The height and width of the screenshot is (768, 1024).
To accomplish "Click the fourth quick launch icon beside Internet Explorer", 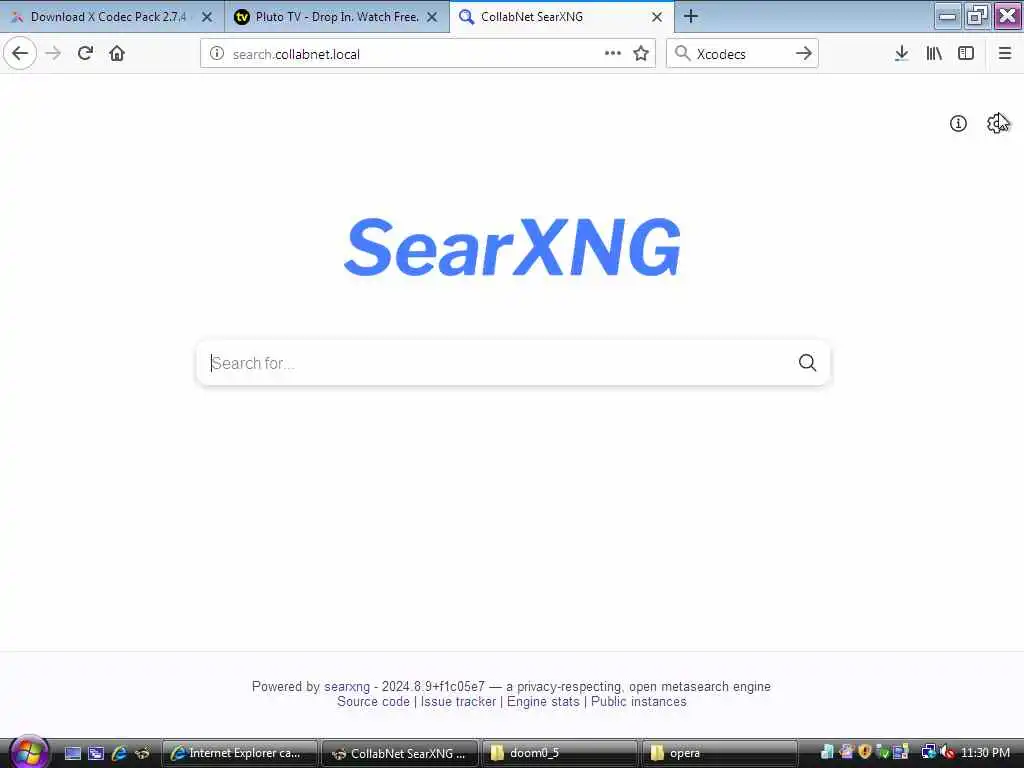I will pos(142,753).
